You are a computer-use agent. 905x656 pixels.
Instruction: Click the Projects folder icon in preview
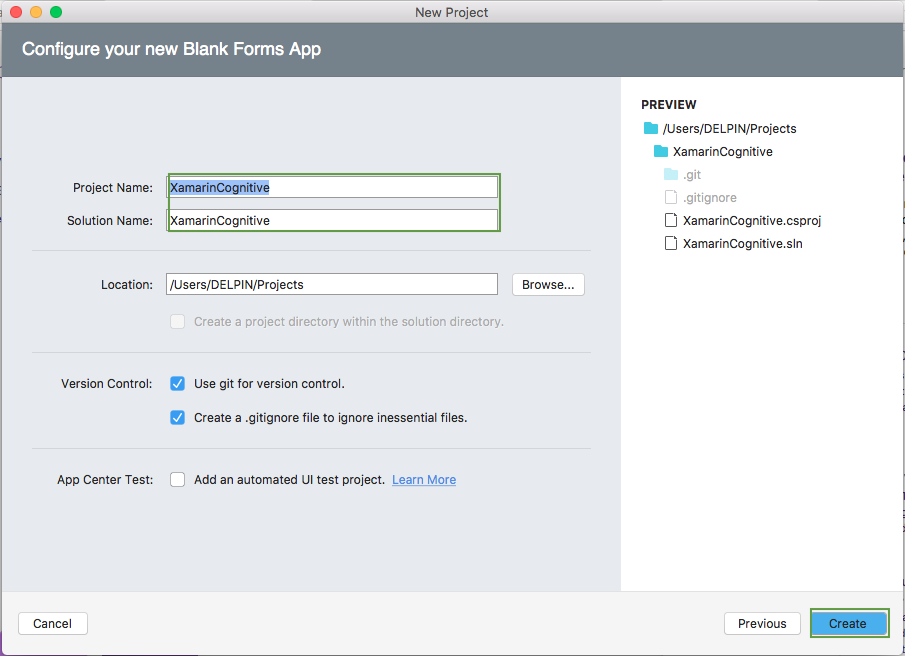coord(649,128)
